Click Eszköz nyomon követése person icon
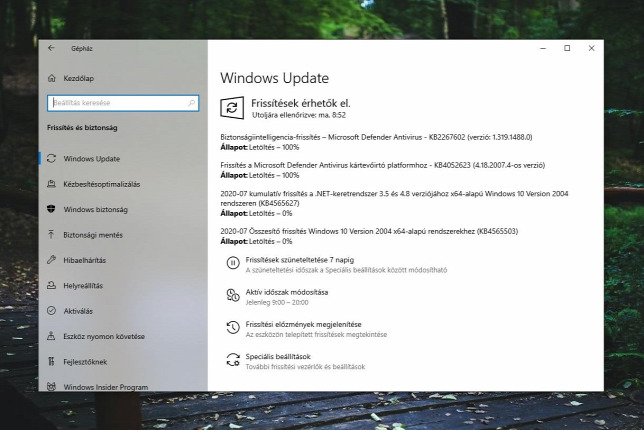 [x=51, y=336]
